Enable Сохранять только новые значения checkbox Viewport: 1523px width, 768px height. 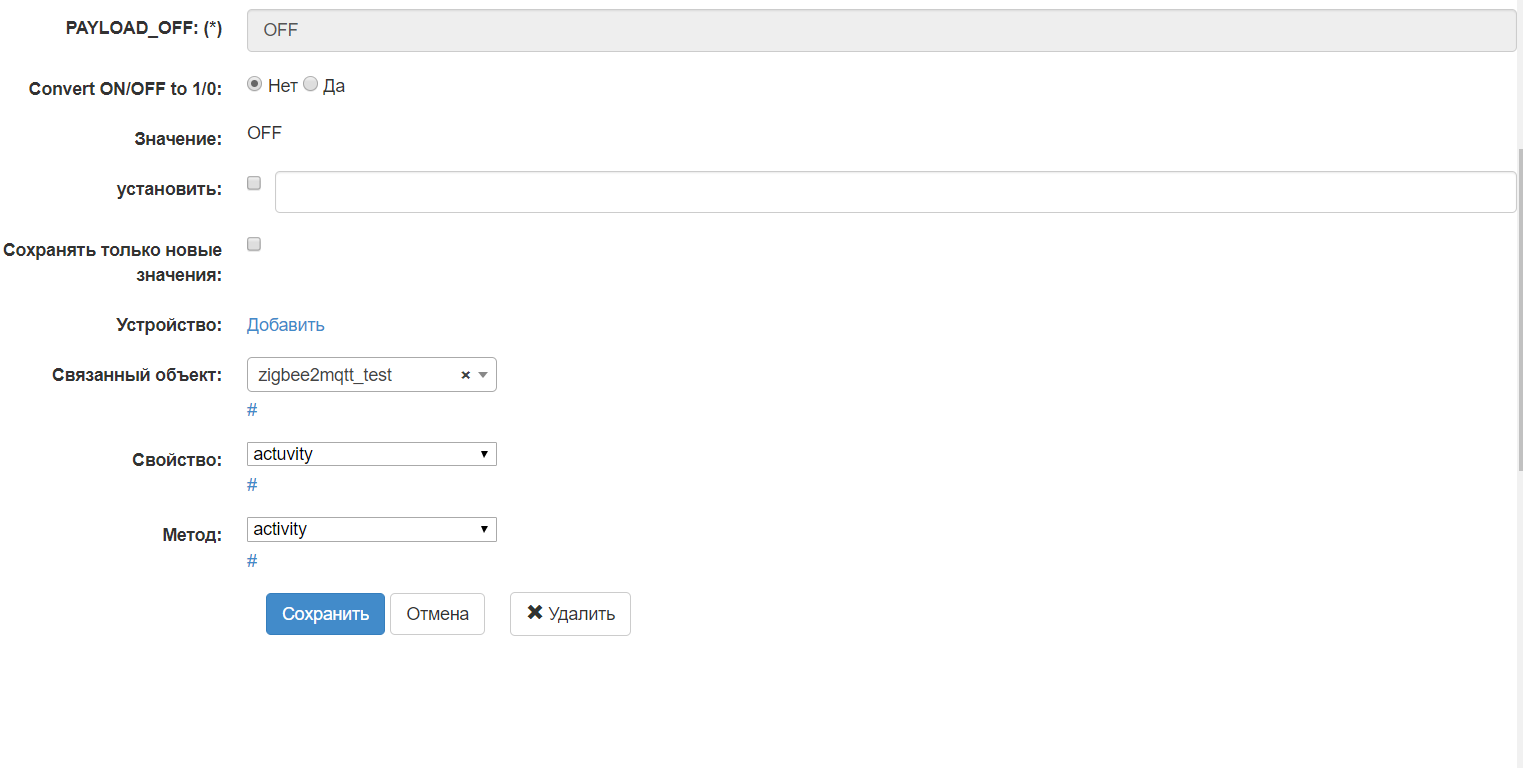point(254,244)
